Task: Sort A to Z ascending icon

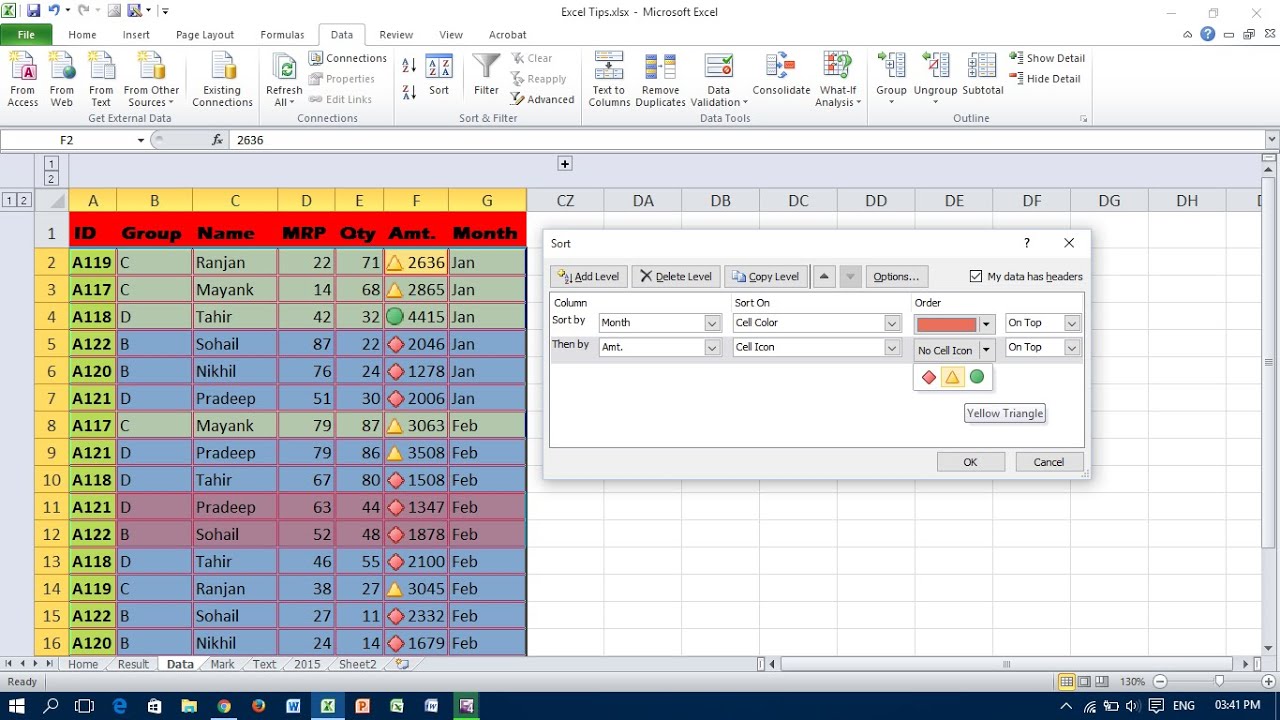Action: click(x=409, y=65)
